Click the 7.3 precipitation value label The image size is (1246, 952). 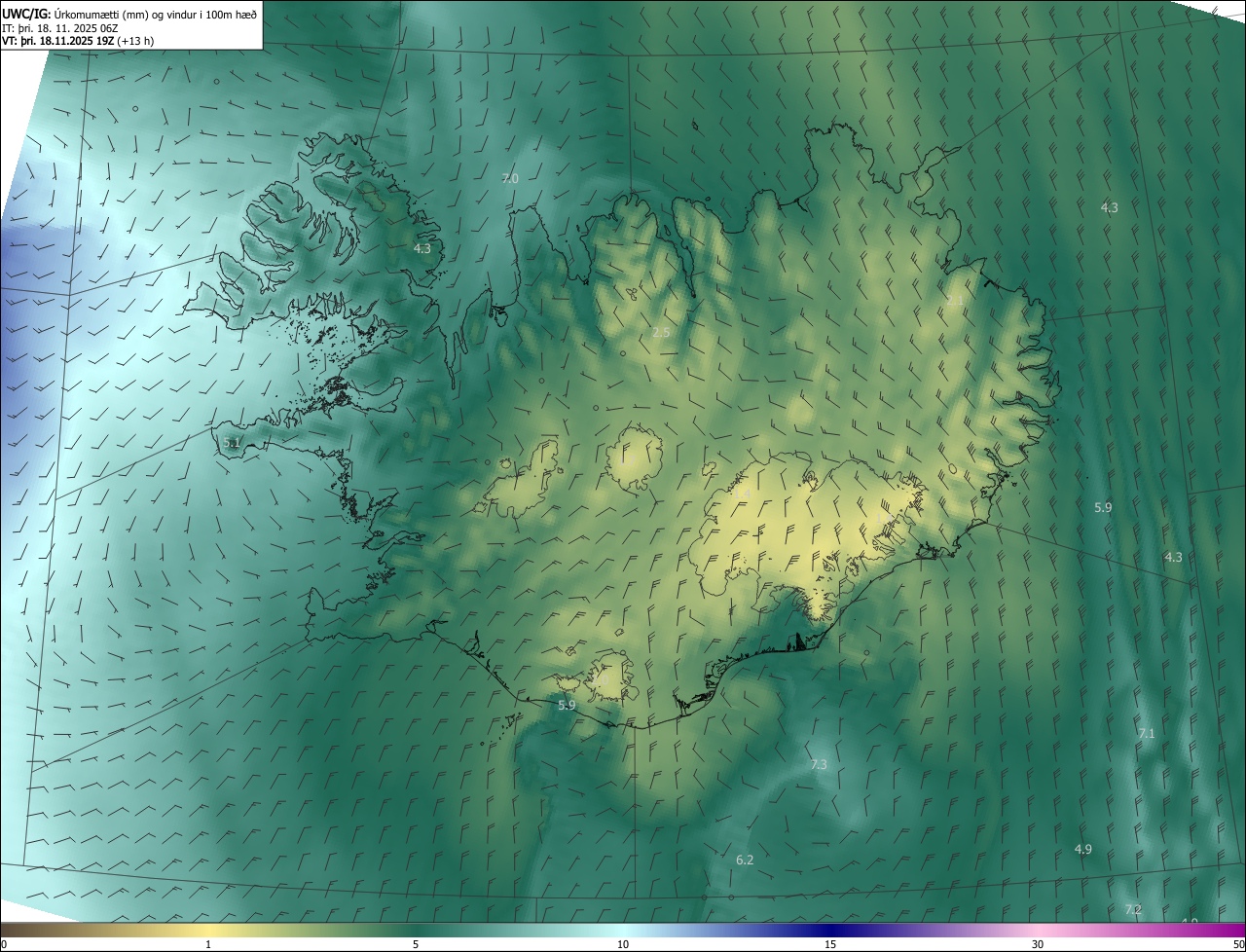pyautogui.click(x=819, y=765)
